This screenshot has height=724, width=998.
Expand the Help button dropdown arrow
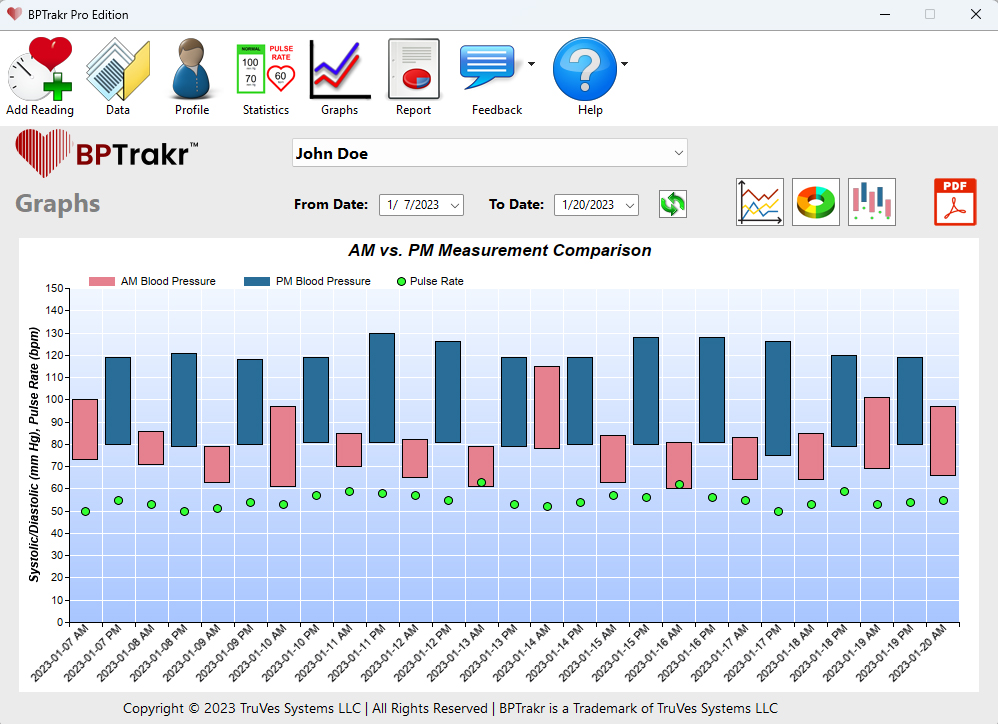coord(624,64)
